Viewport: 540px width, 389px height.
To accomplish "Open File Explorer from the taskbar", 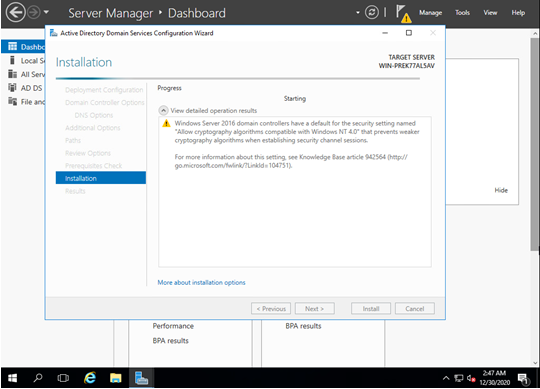I will point(116,378).
